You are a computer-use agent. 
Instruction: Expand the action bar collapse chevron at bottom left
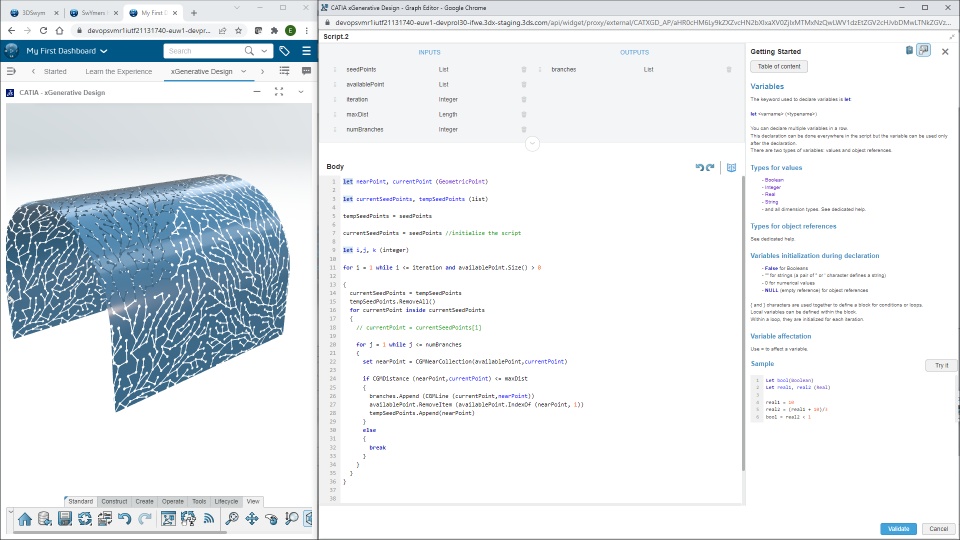pyautogui.click(x=10, y=511)
